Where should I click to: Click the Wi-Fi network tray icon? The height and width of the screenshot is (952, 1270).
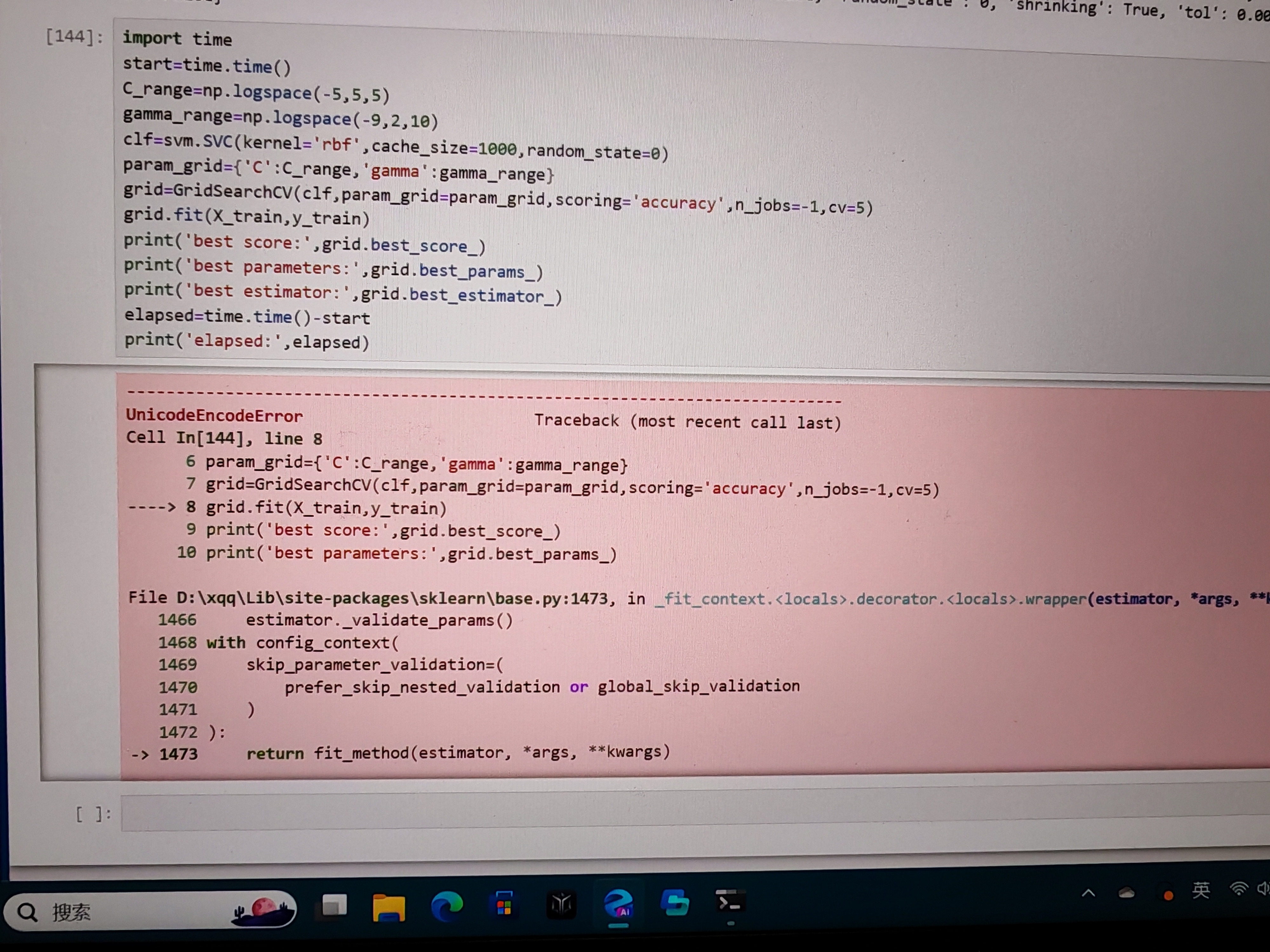pos(1239,889)
